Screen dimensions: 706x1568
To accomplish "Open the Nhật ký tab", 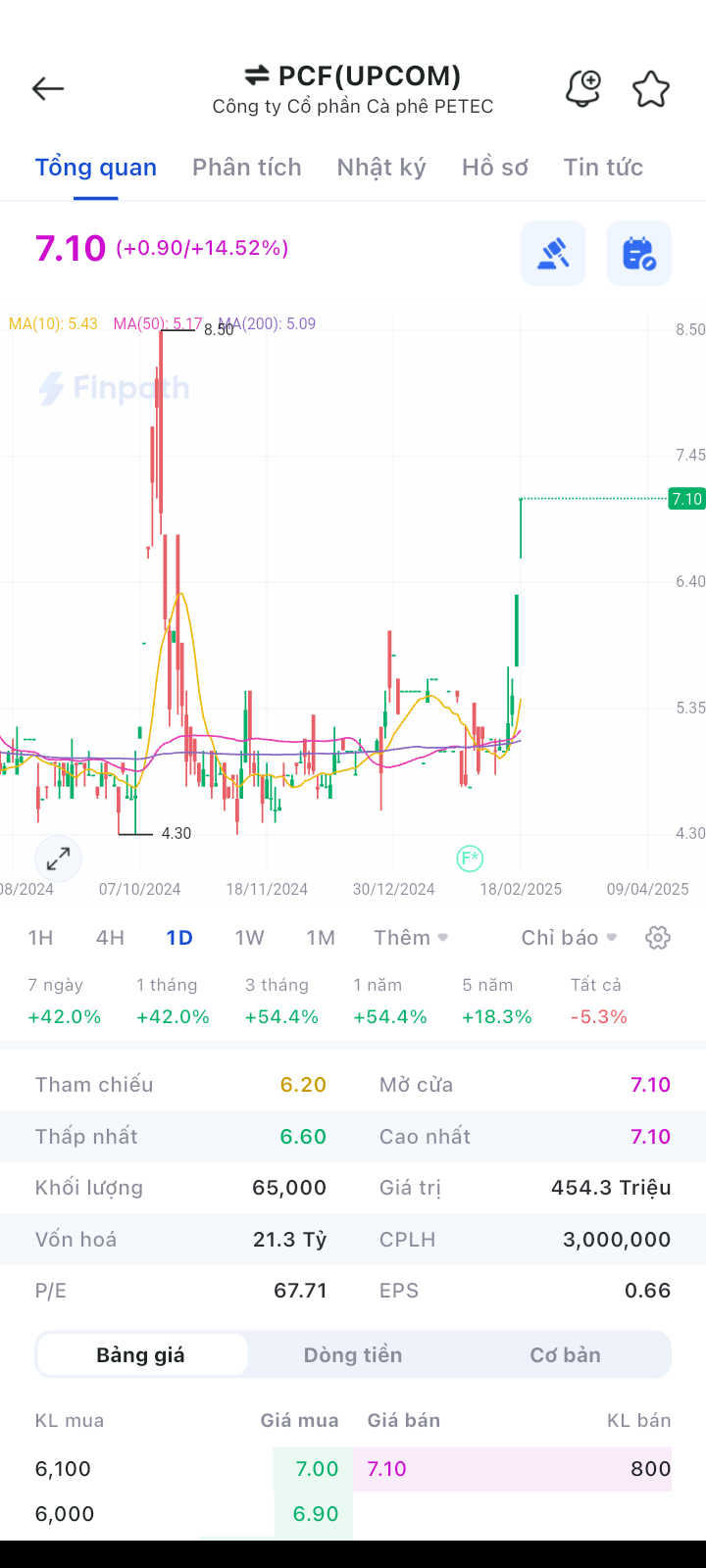I will [381, 168].
